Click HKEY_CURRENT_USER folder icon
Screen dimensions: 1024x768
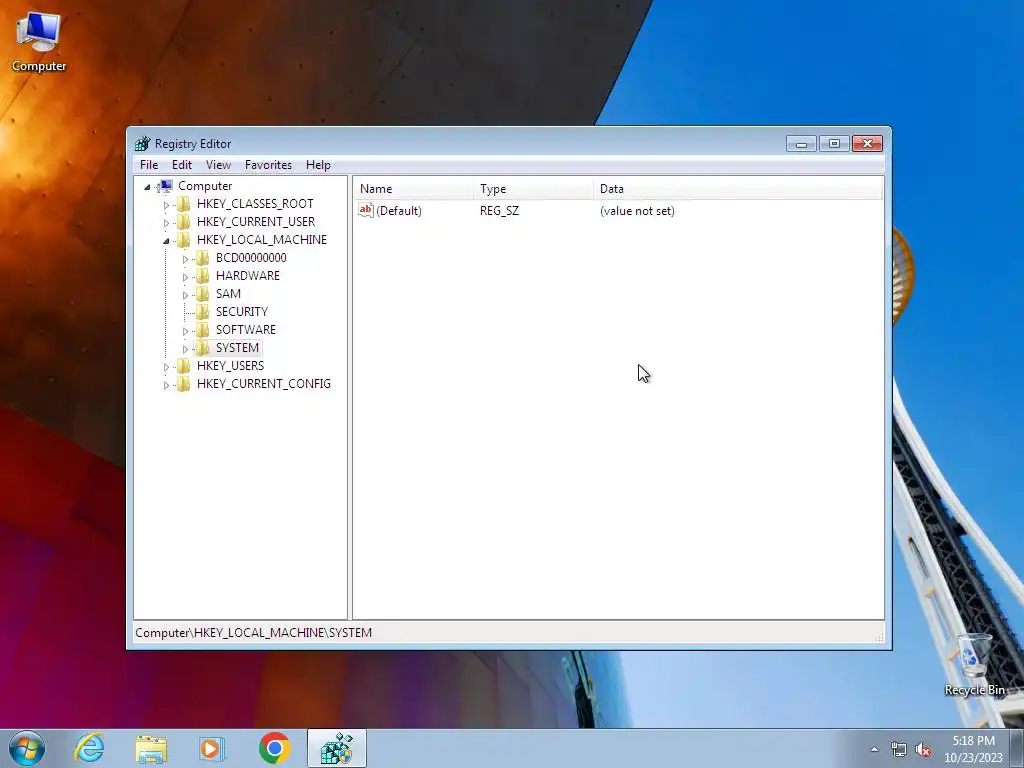click(184, 222)
